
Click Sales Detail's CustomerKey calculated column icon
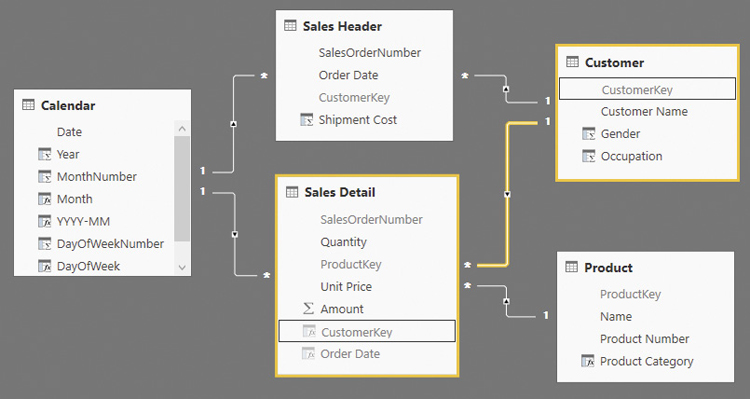309,332
